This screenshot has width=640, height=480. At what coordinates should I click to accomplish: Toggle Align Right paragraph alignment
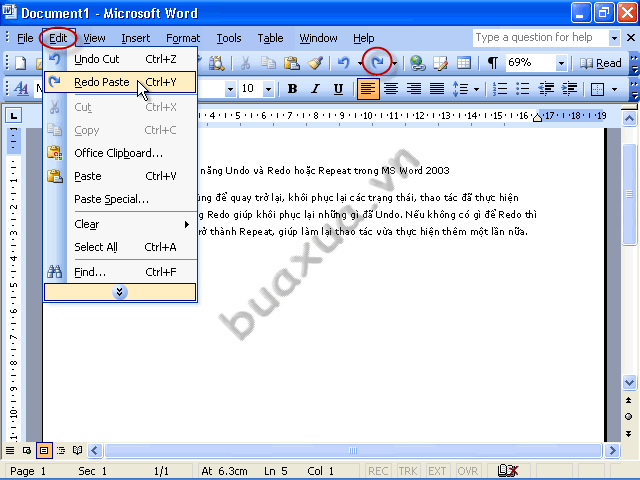414,89
